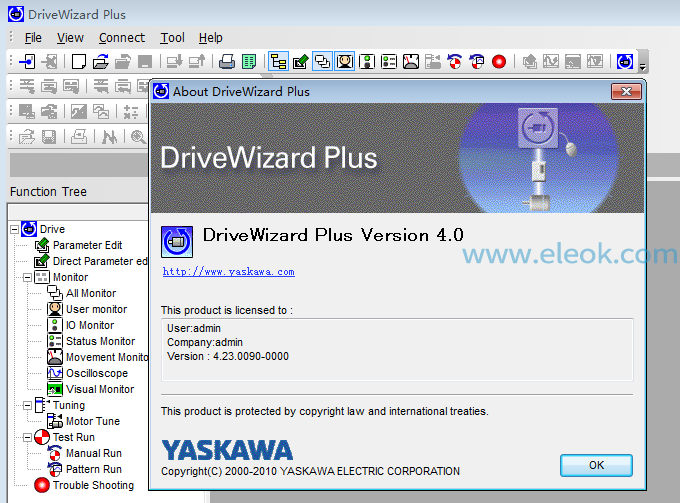Select Parameter Edit in Function Tree
This screenshot has height=503, width=680.
pyautogui.click(x=88, y=245)
